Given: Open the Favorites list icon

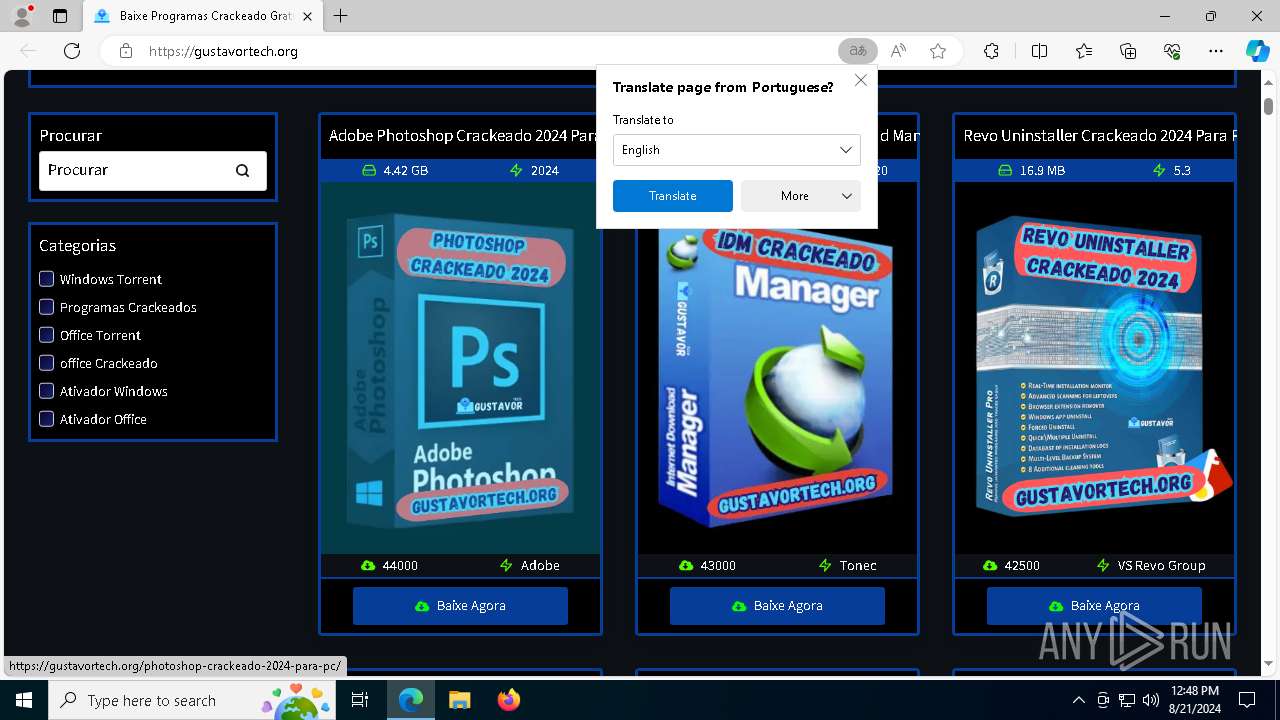Looking at the screenshot, I should [x=1084, y=51].
